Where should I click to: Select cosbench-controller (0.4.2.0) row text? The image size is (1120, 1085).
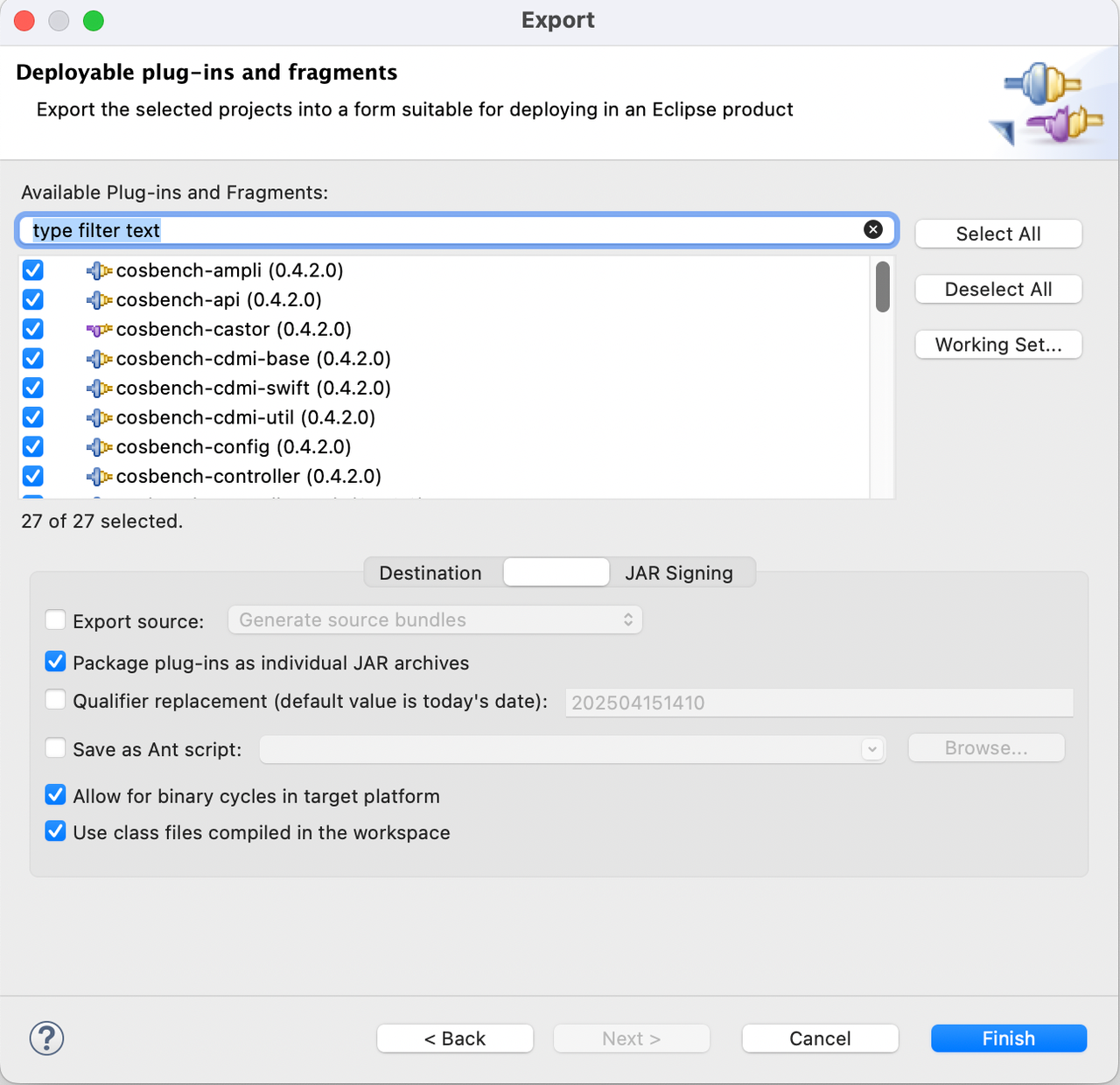[248, 476]
